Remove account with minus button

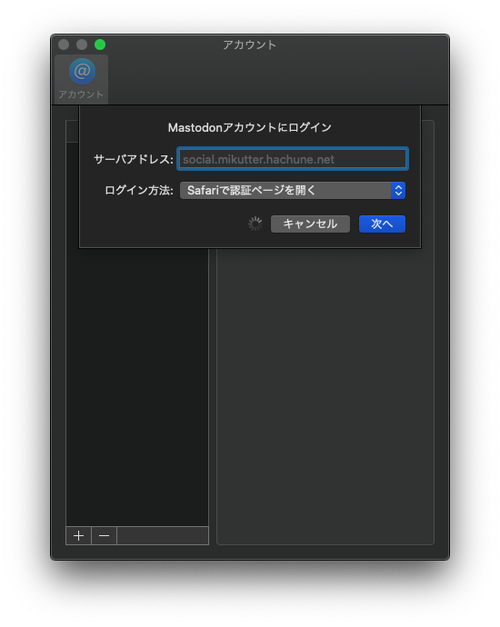(x=104, y=535)
